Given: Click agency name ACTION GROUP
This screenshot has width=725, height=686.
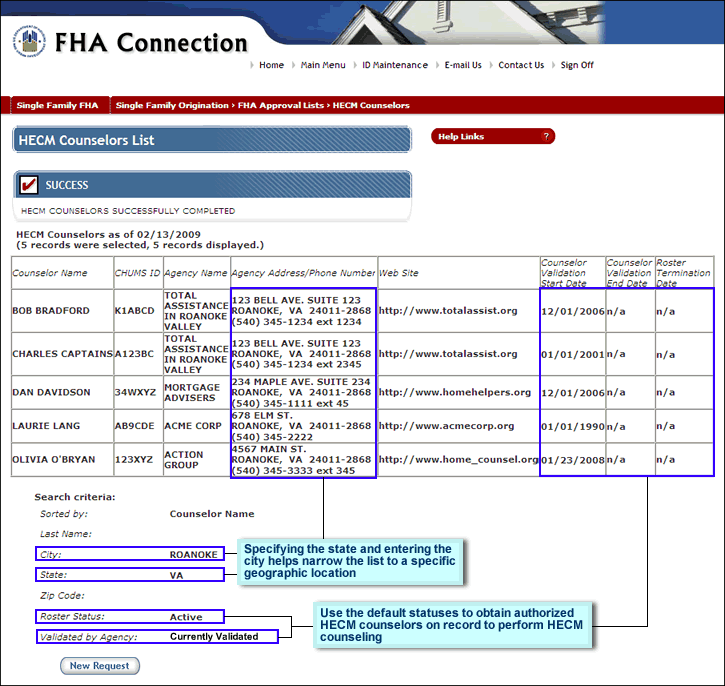Looking at the screenshot, I should tap(184, 460).
